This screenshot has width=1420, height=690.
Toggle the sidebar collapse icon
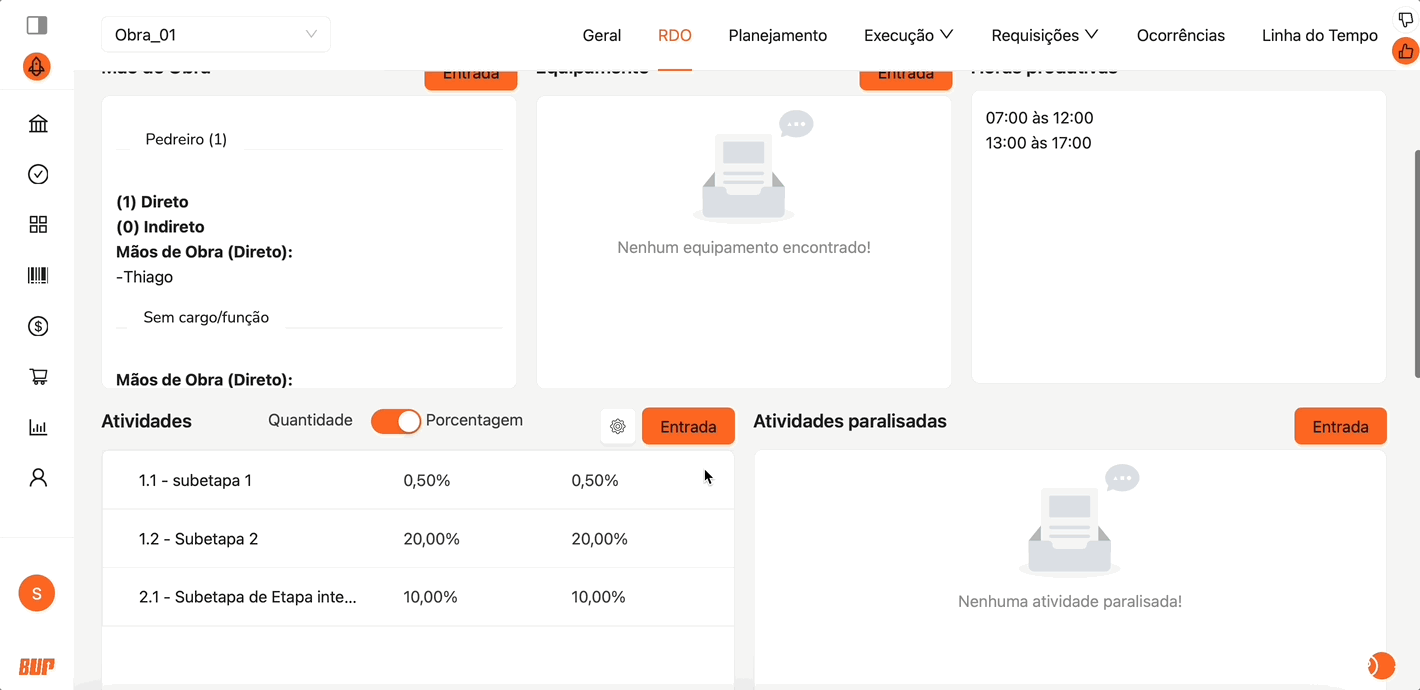point(37,25)
